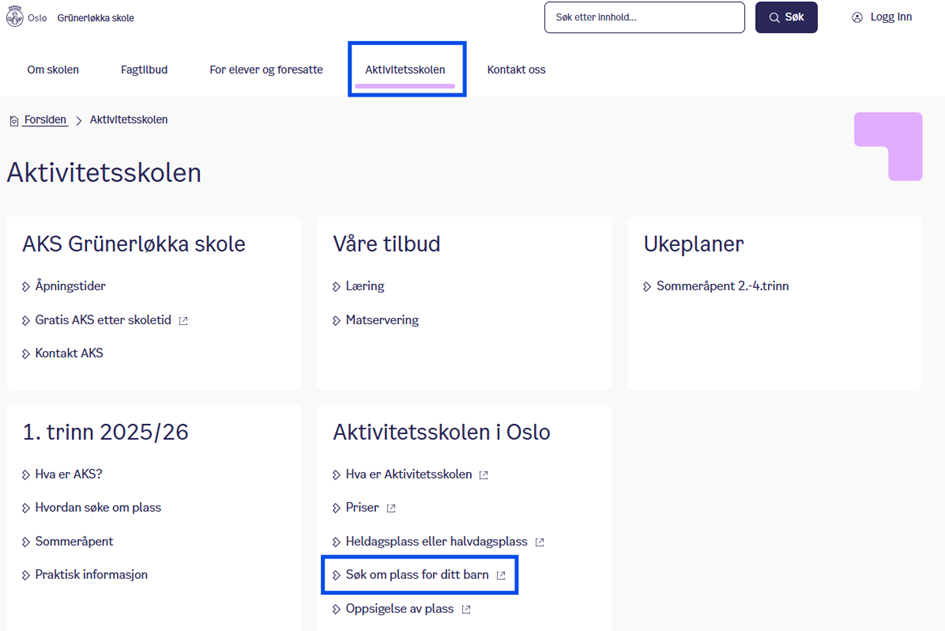This screenshot has height=631, width=945.
Task: Click the Søk etter innhold search field
Action: (644, 18)
